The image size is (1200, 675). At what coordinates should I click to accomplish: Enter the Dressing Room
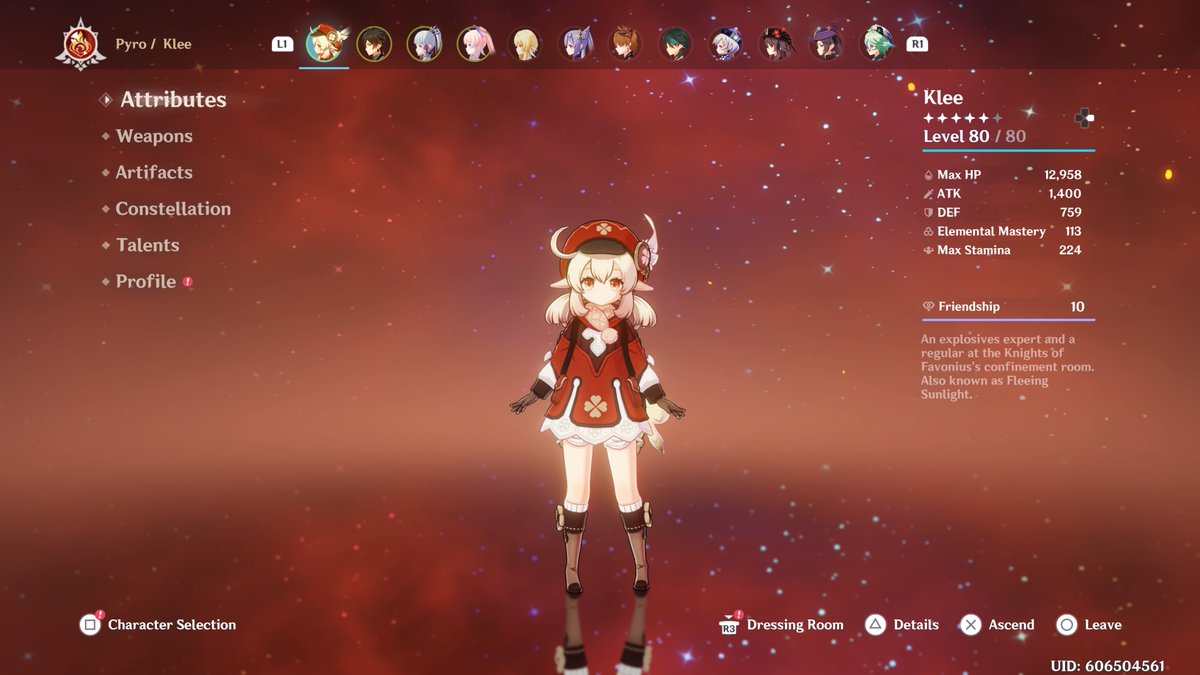(795, 625)
